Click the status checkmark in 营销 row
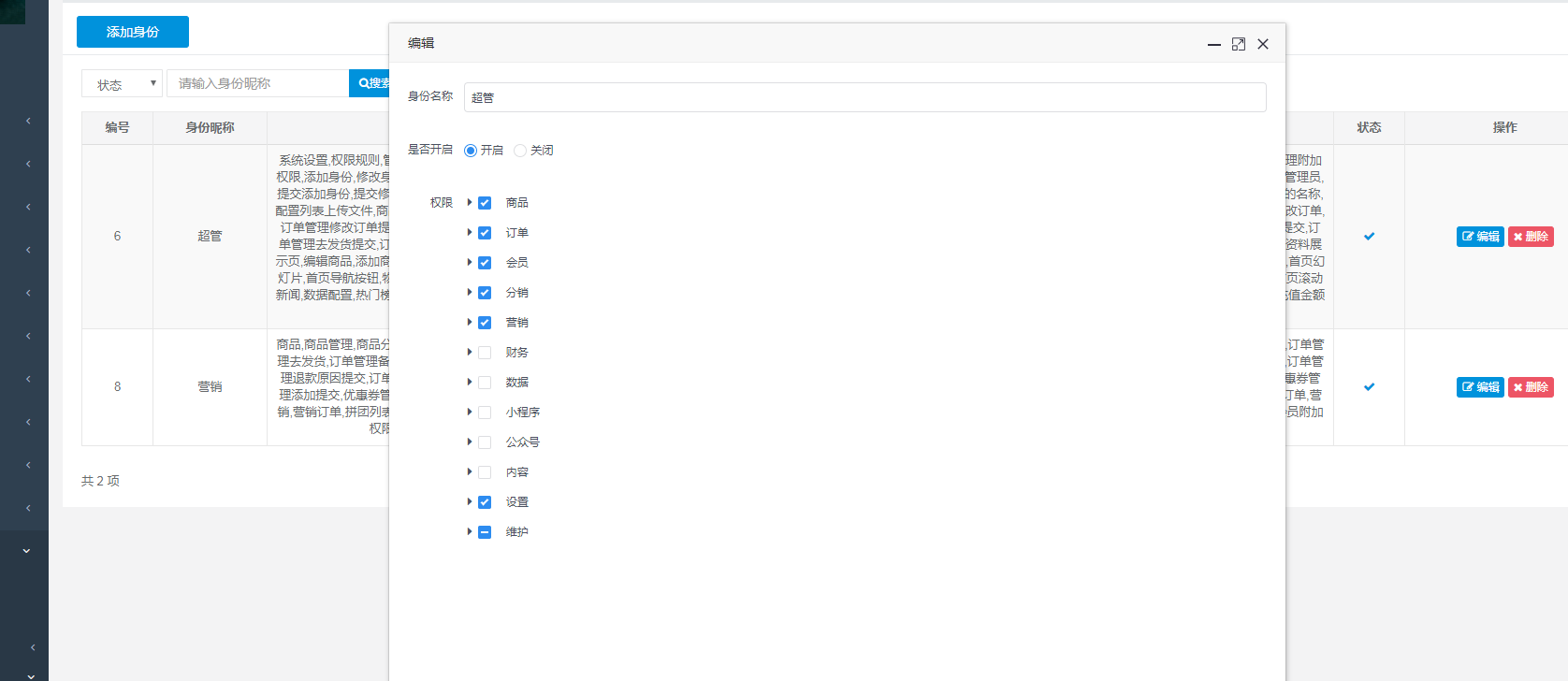This screenshot has width=1568, height=681. [1369, 387]
